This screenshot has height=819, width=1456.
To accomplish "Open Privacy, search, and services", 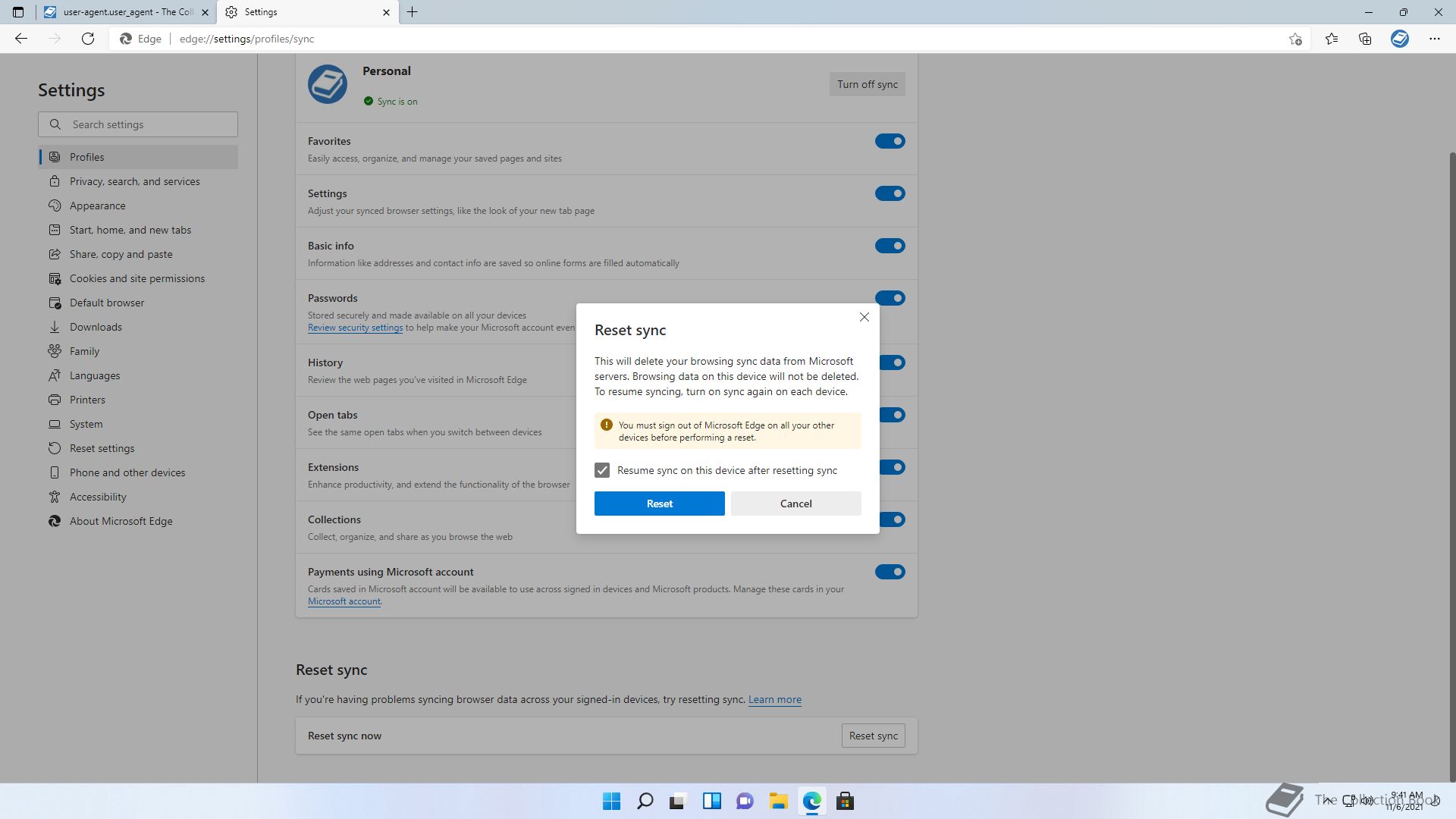I will tap(138, 181).
